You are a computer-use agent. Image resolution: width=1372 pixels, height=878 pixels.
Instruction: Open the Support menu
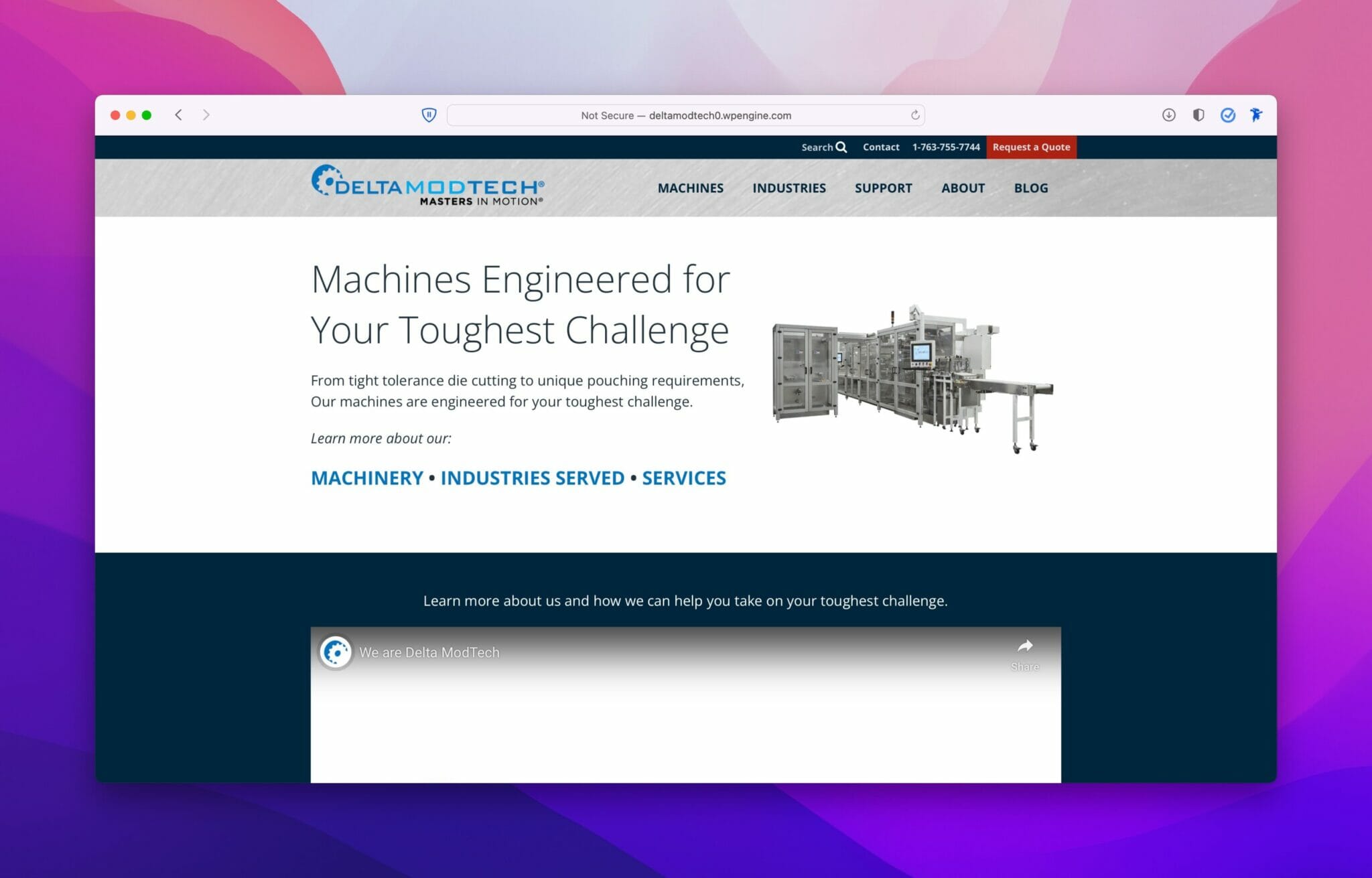click(x=883, y=188)
